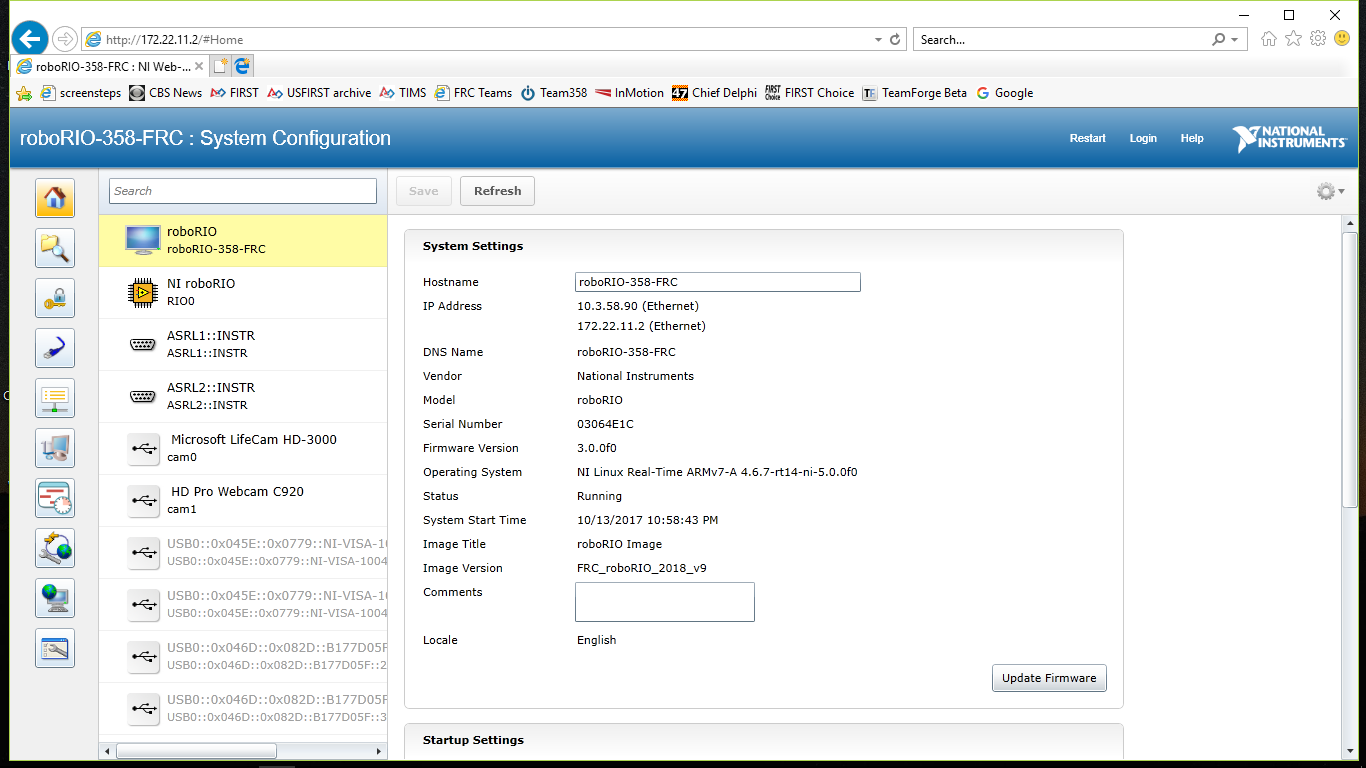The width and height of the screenshot is (1366, 768).
Task: Open the padlock security configuration icon
Action: (x=55, y=297)
